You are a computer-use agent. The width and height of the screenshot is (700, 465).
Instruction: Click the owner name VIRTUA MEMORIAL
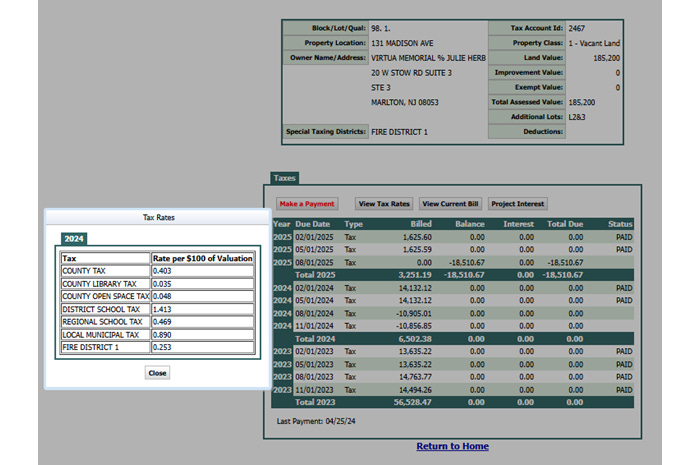428,58
